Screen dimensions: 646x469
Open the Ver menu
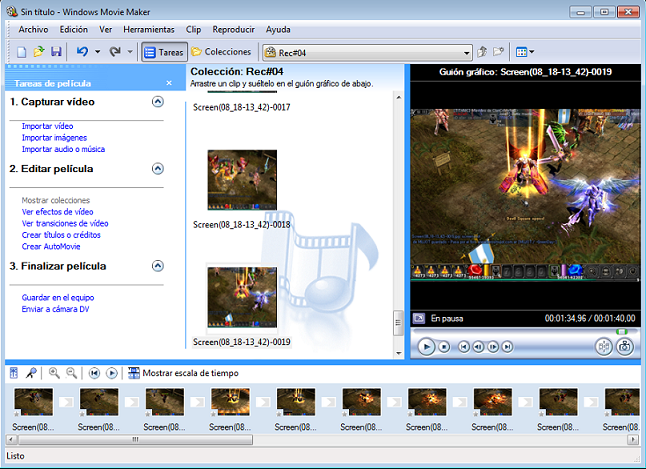pyautogui.click(x=105, y=30)
